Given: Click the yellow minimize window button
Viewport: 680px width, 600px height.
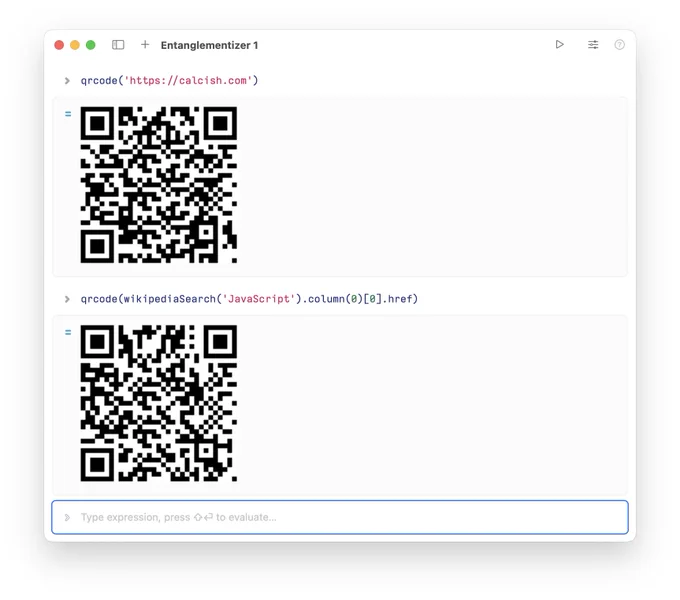Looking at the screenshot, I should pos(75,45).
